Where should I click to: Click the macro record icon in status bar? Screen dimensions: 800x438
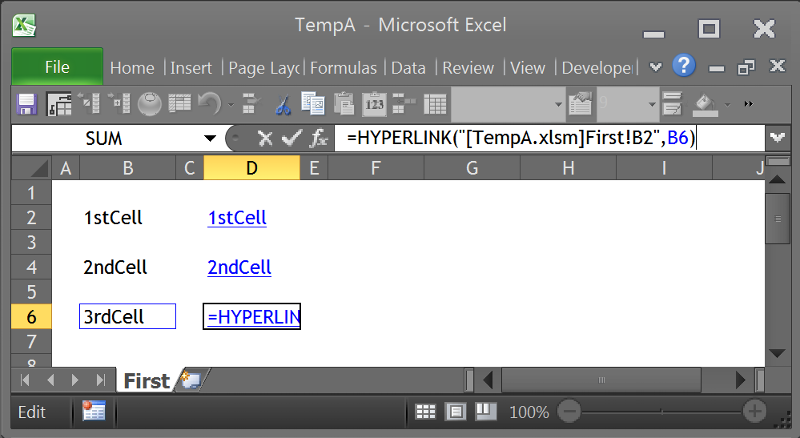click(94, 411)
